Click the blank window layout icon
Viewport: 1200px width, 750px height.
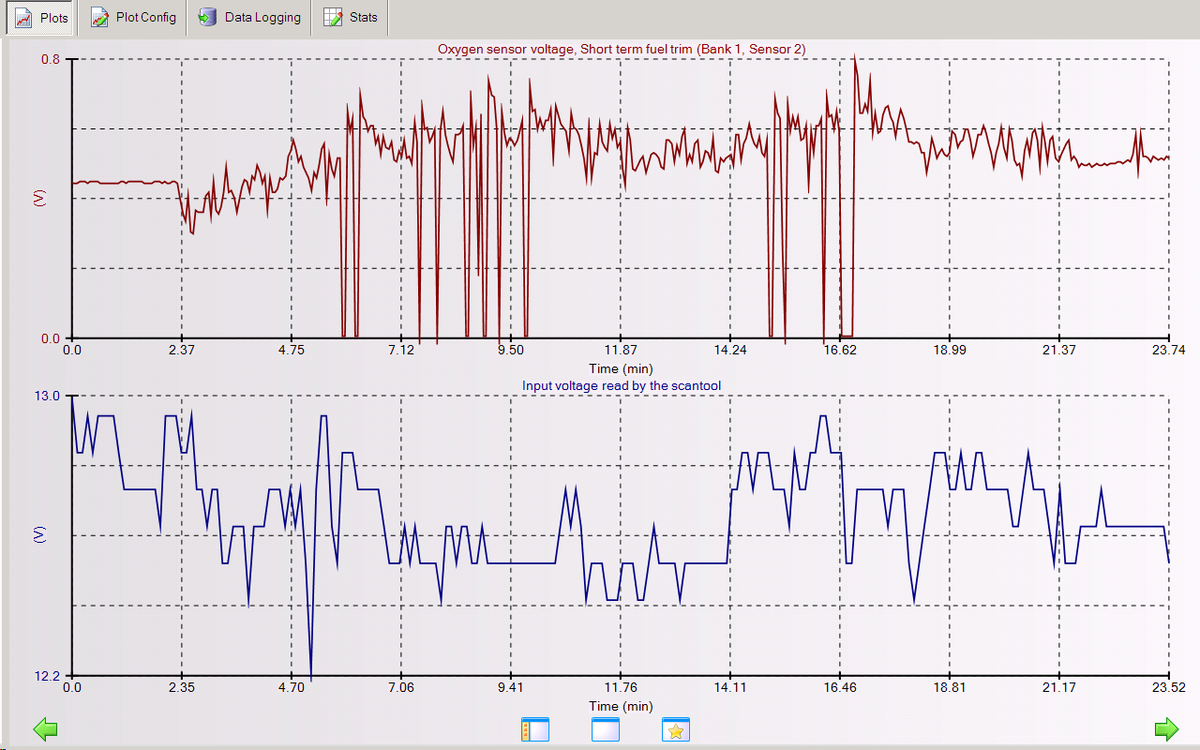[x=605, y=730]
